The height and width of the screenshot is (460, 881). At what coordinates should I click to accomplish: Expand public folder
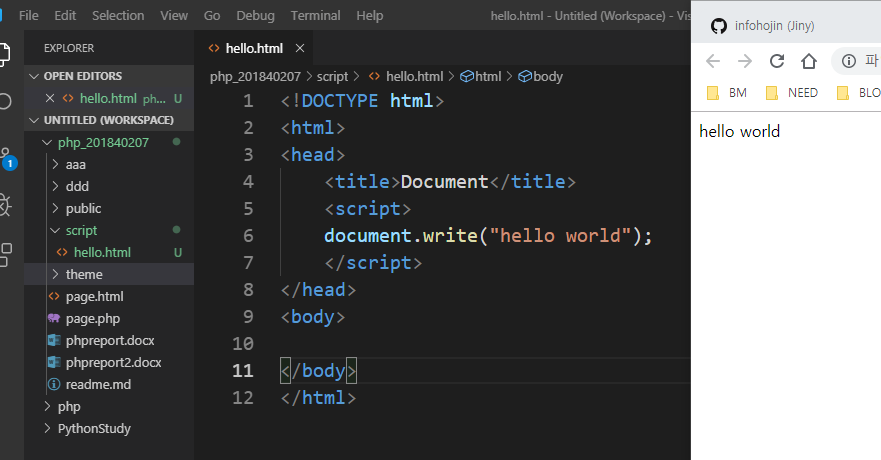coord(55,208)
